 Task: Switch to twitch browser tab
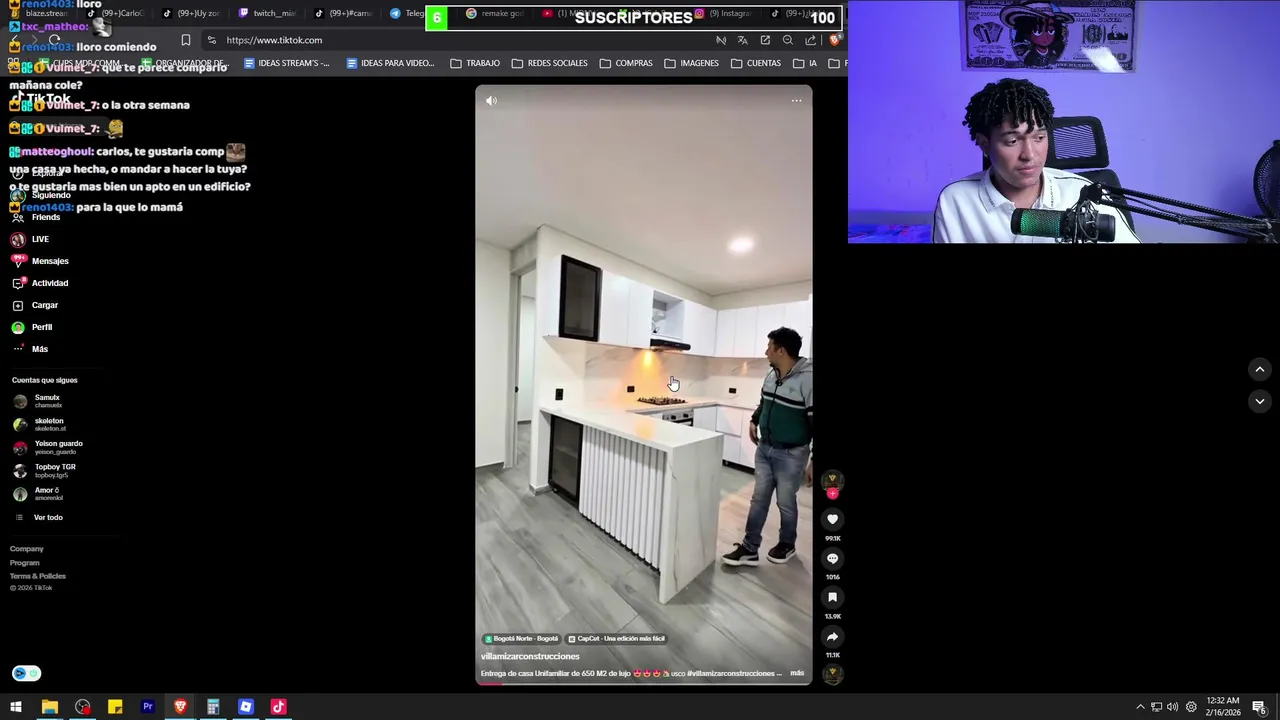pos(267,13)
